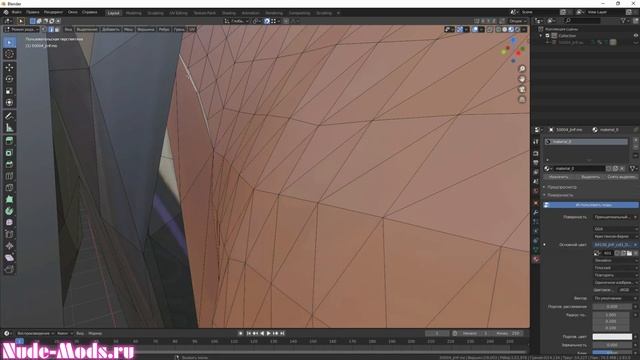Image resolution: width=640 pixels, height=360 pixels.
Task: Select the Rip Region tool
Action: [x=9, y=269]
